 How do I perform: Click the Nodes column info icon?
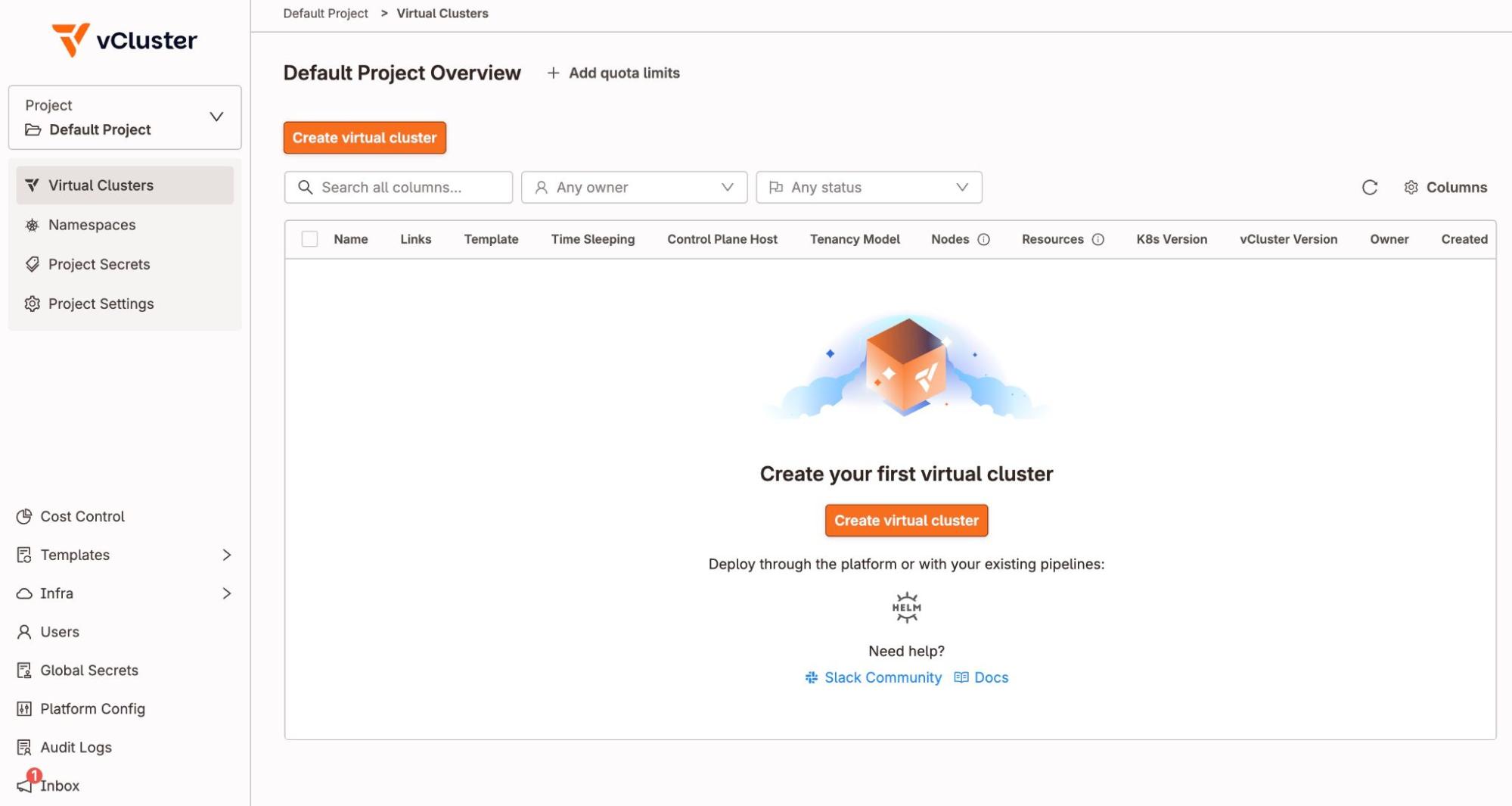[983, 240]
